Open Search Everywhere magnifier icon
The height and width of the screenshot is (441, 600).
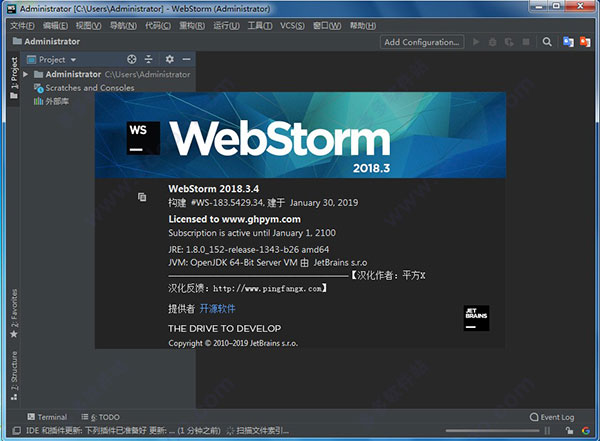tap(547, 42)
